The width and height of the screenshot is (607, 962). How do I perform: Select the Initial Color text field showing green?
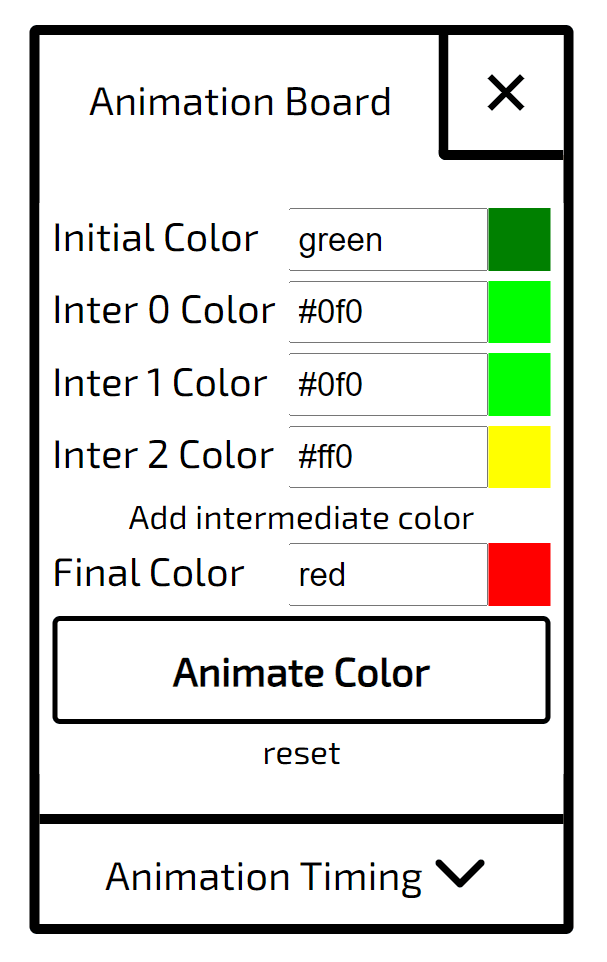(x=388, y=239)
